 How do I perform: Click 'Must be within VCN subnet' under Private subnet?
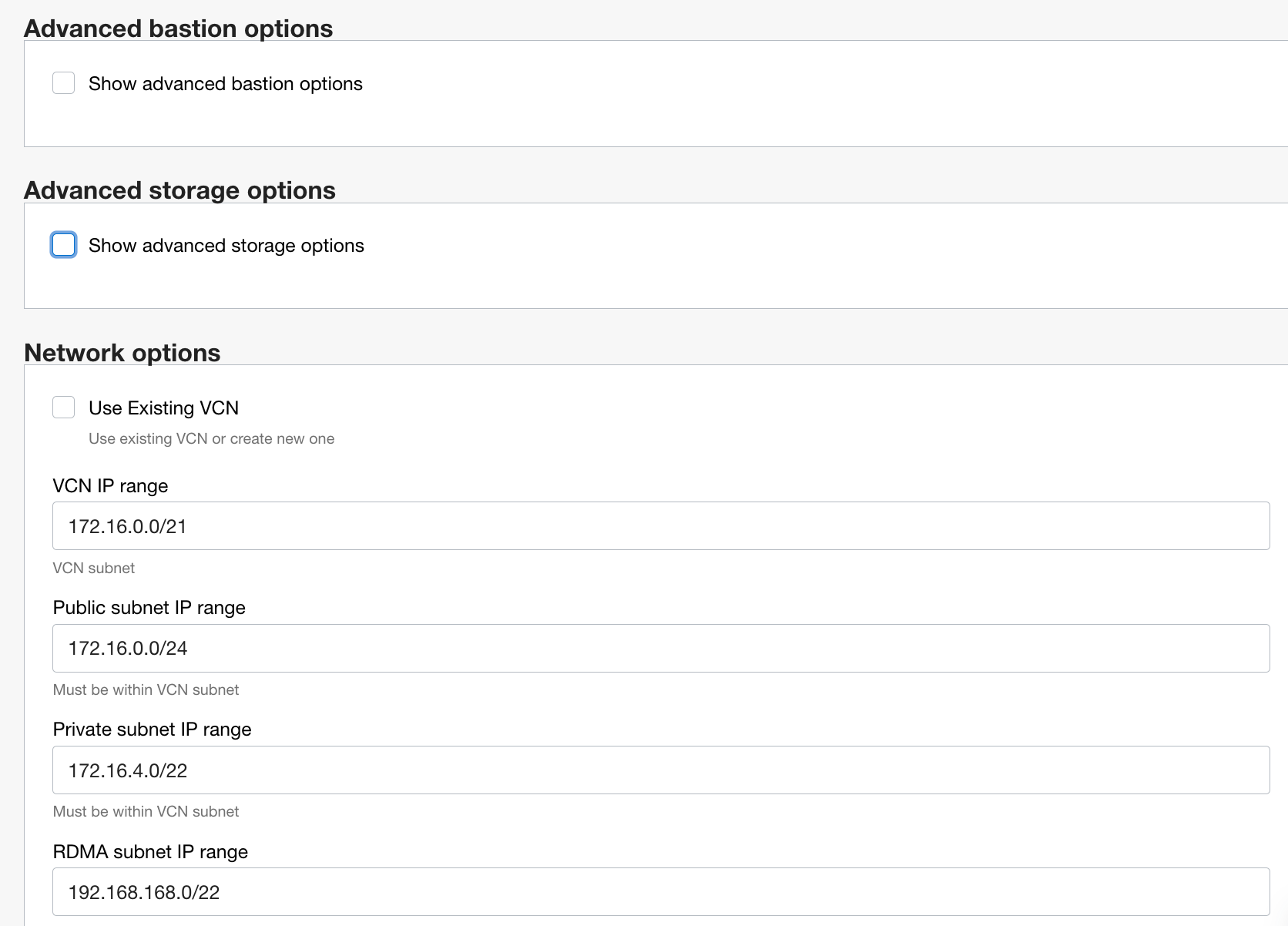(146, 811)
